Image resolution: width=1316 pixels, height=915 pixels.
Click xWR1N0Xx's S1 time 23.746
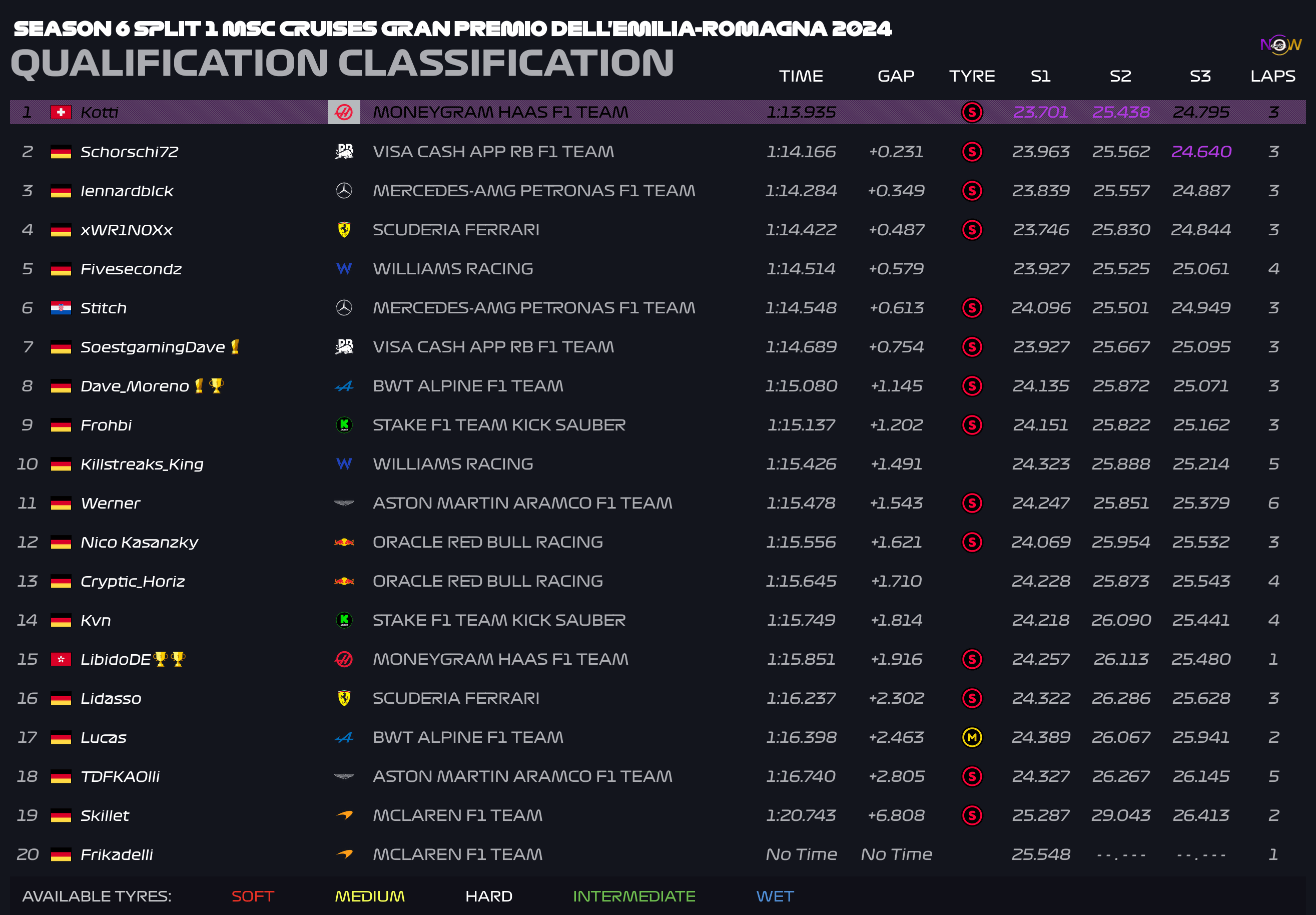[1040, 230]
